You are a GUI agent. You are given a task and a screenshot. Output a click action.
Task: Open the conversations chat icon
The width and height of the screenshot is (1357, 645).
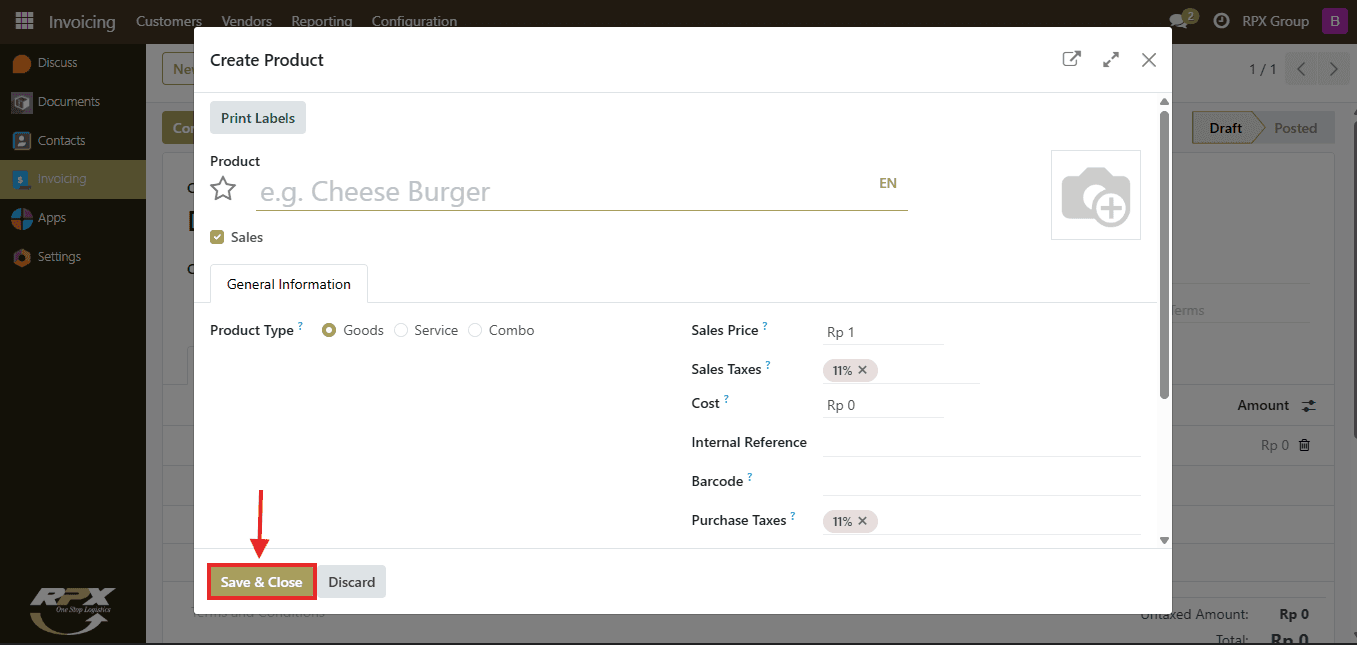(x=1180, y=20)
